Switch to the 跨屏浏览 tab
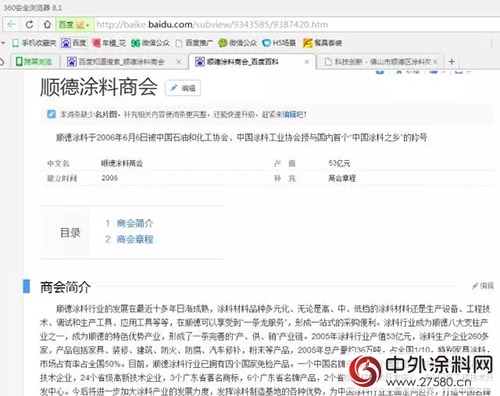This screenshot has width=500, height=396. pos(34,62)
